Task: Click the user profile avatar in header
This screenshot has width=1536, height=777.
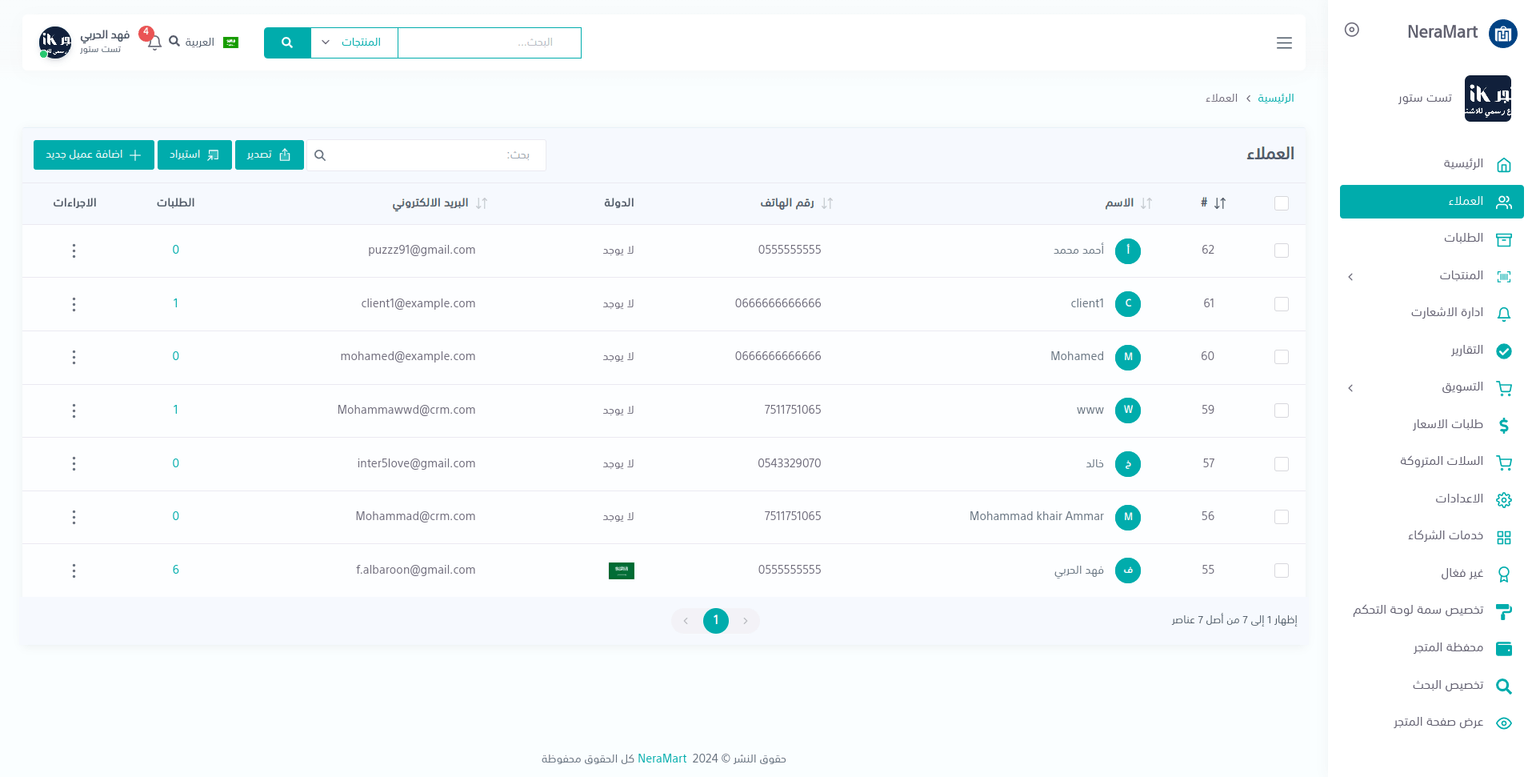Action: click(55, 43)
